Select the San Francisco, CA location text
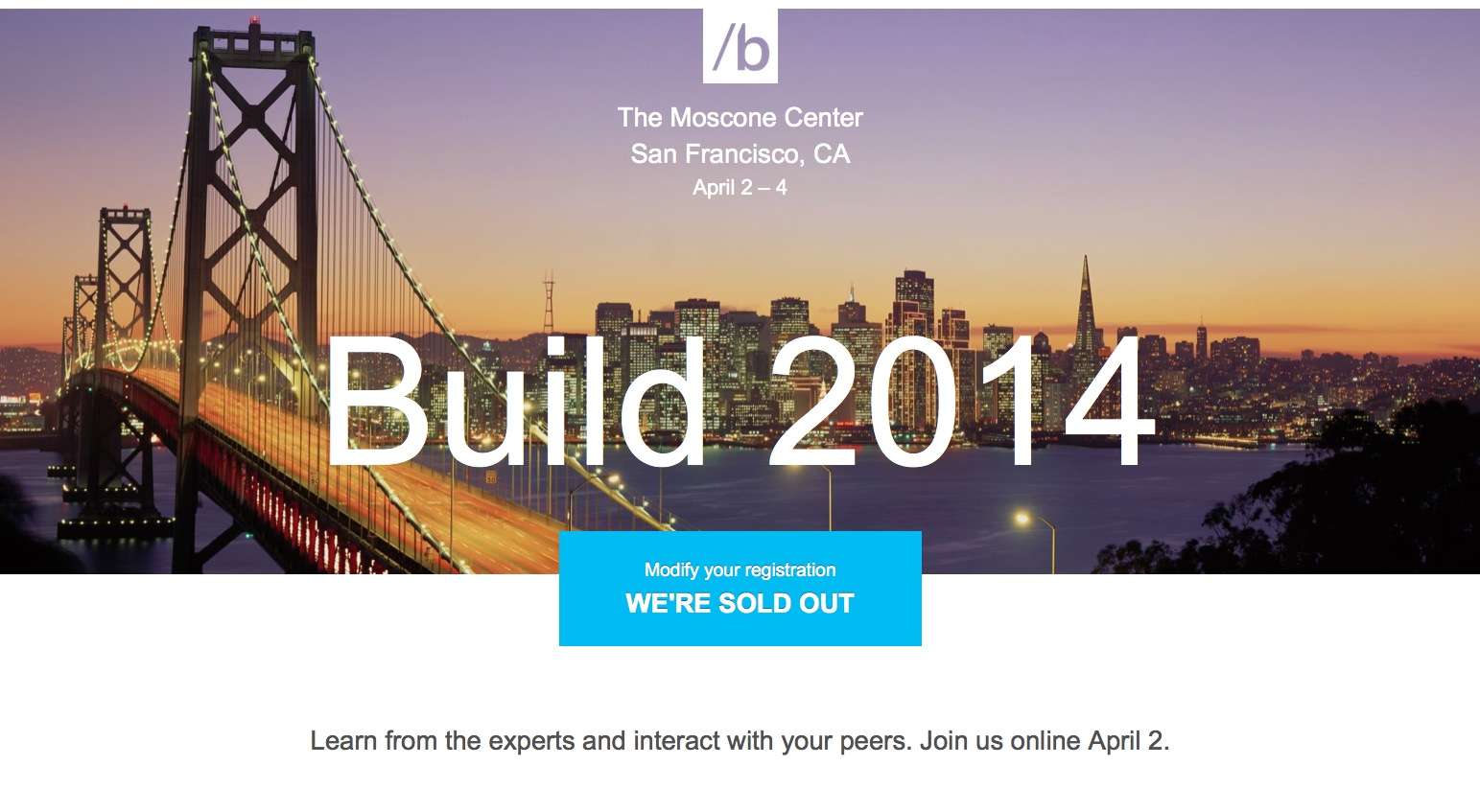Viewport: 1480px width, 812px height. (740, 153)
